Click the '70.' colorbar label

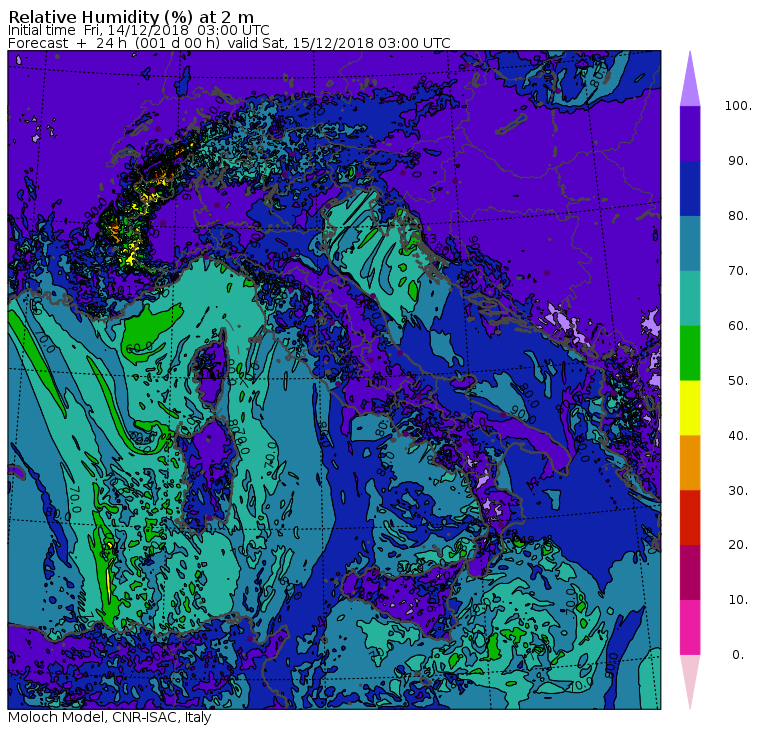tap(738, 270)
